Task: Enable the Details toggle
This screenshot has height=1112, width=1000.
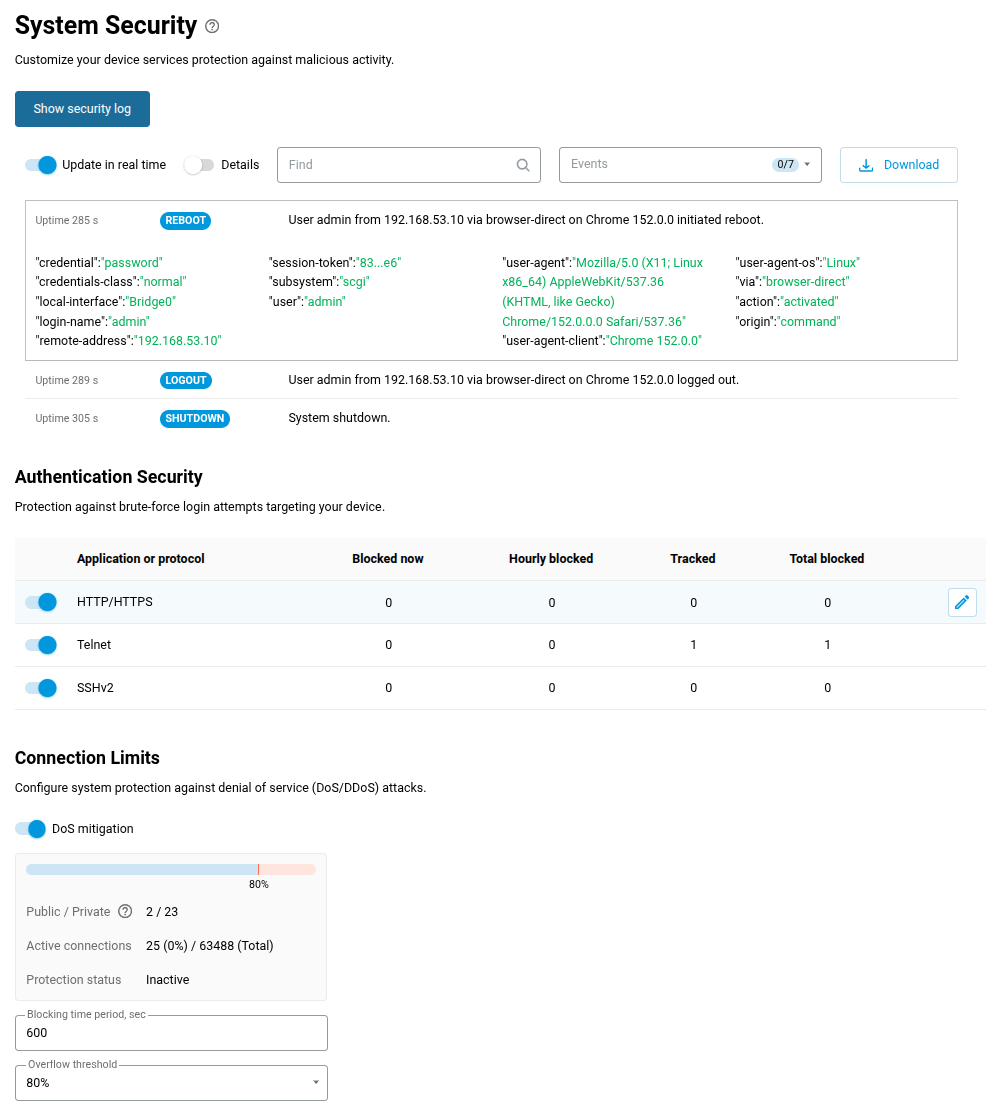Action: [199, 165]
